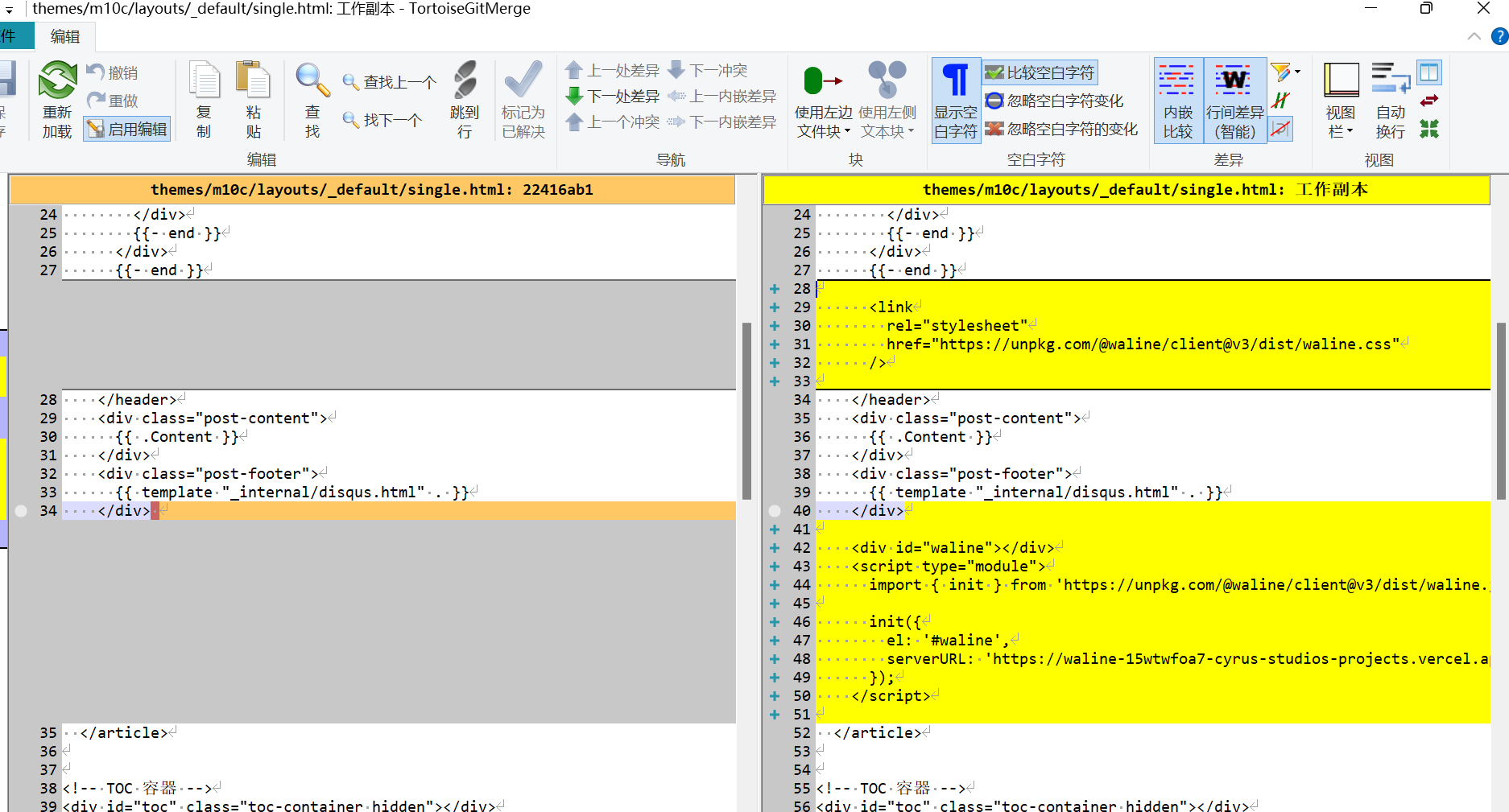Image resolution: width=1509 pixels, height=812 pixels.
Task: Toggle the two-pane view layout icon
Action: point(1429,72)
